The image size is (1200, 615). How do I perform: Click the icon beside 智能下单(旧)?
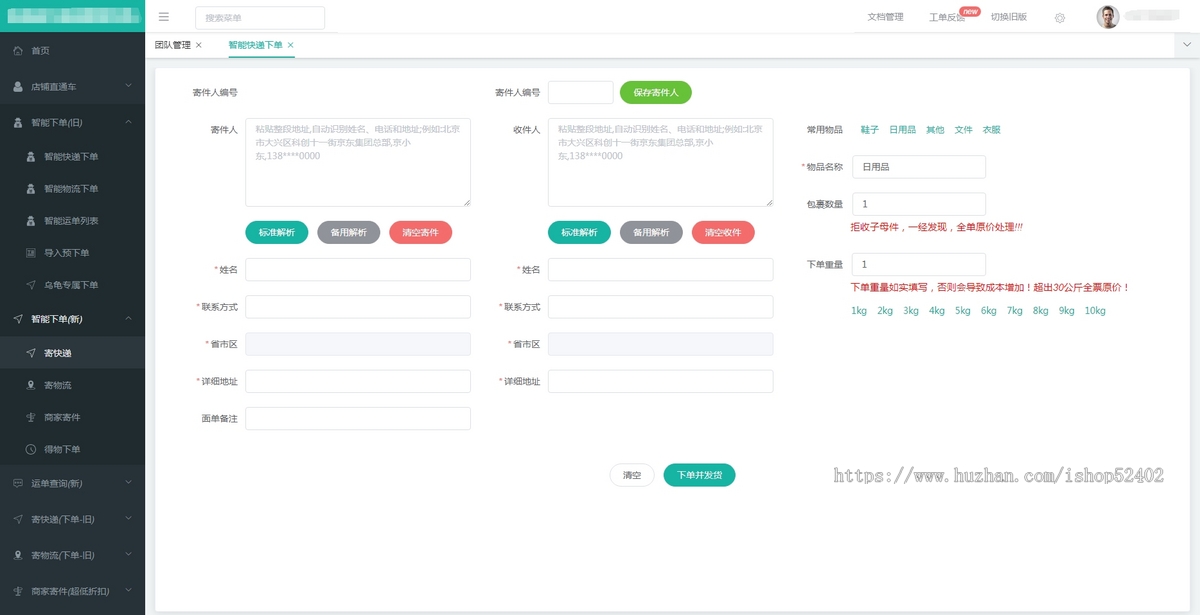pyautogui.click(x=18, y=123)
